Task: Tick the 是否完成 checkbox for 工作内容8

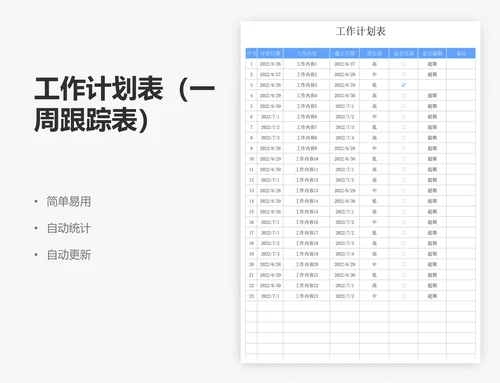Action: [x=403, y=138]
